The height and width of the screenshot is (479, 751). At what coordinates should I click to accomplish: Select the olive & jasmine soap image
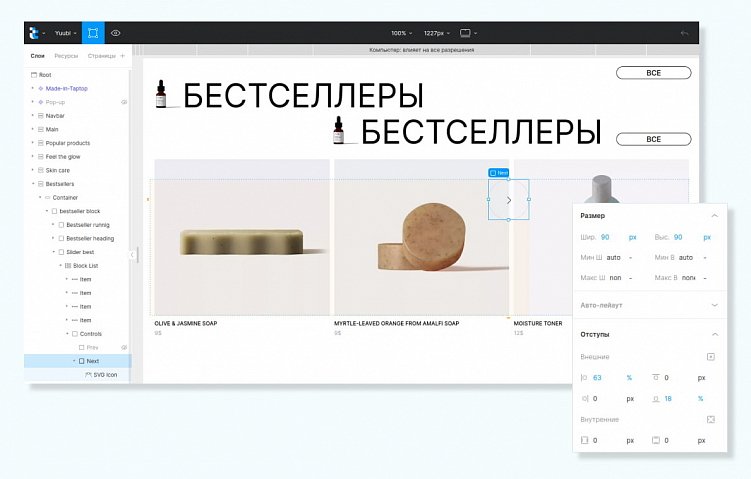coord(242,237)
